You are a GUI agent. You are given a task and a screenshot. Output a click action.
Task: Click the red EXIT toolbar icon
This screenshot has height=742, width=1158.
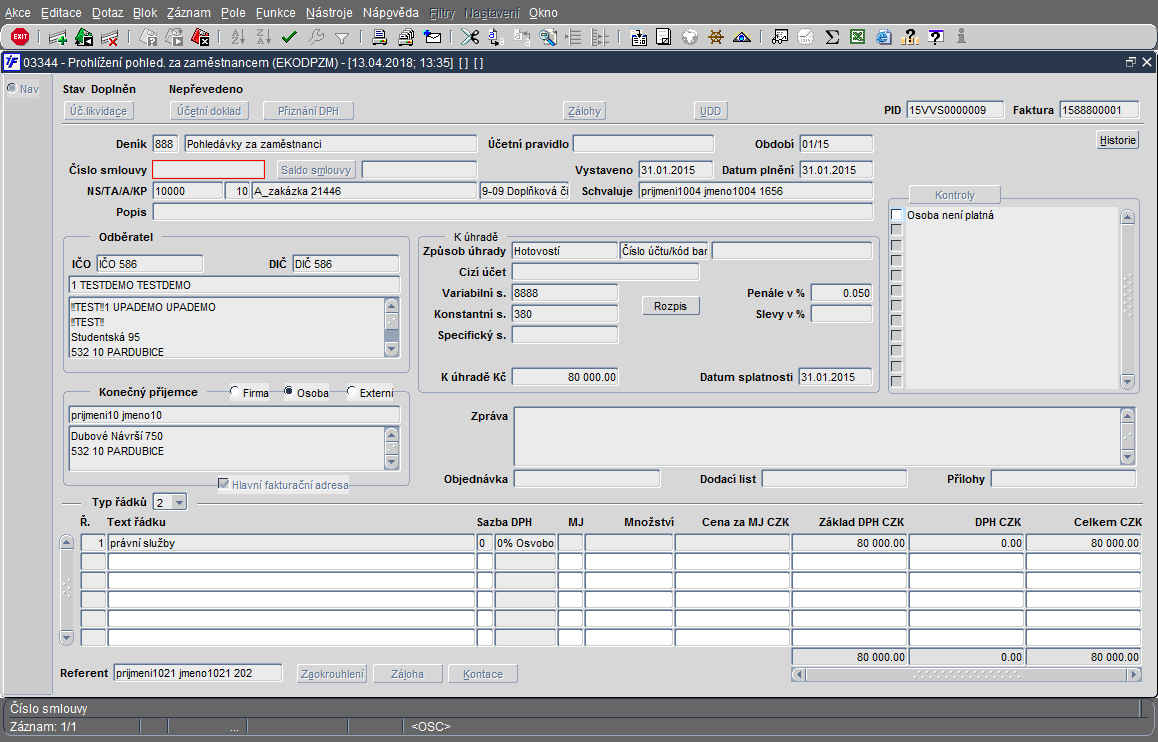(19, 37)
